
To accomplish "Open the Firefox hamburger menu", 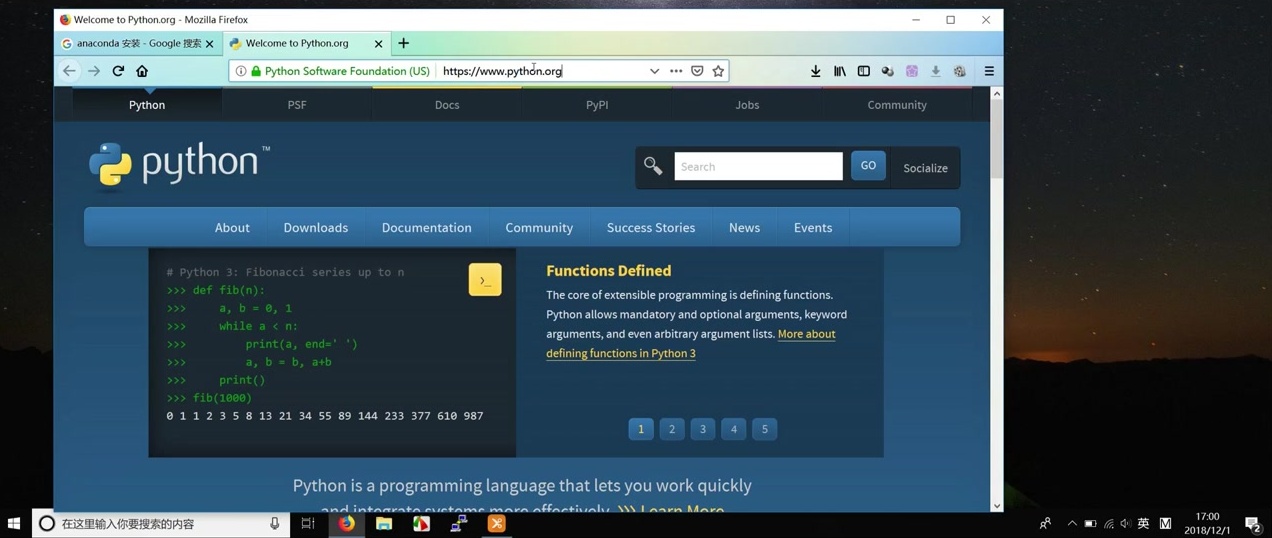I will [x=989, y=71].
